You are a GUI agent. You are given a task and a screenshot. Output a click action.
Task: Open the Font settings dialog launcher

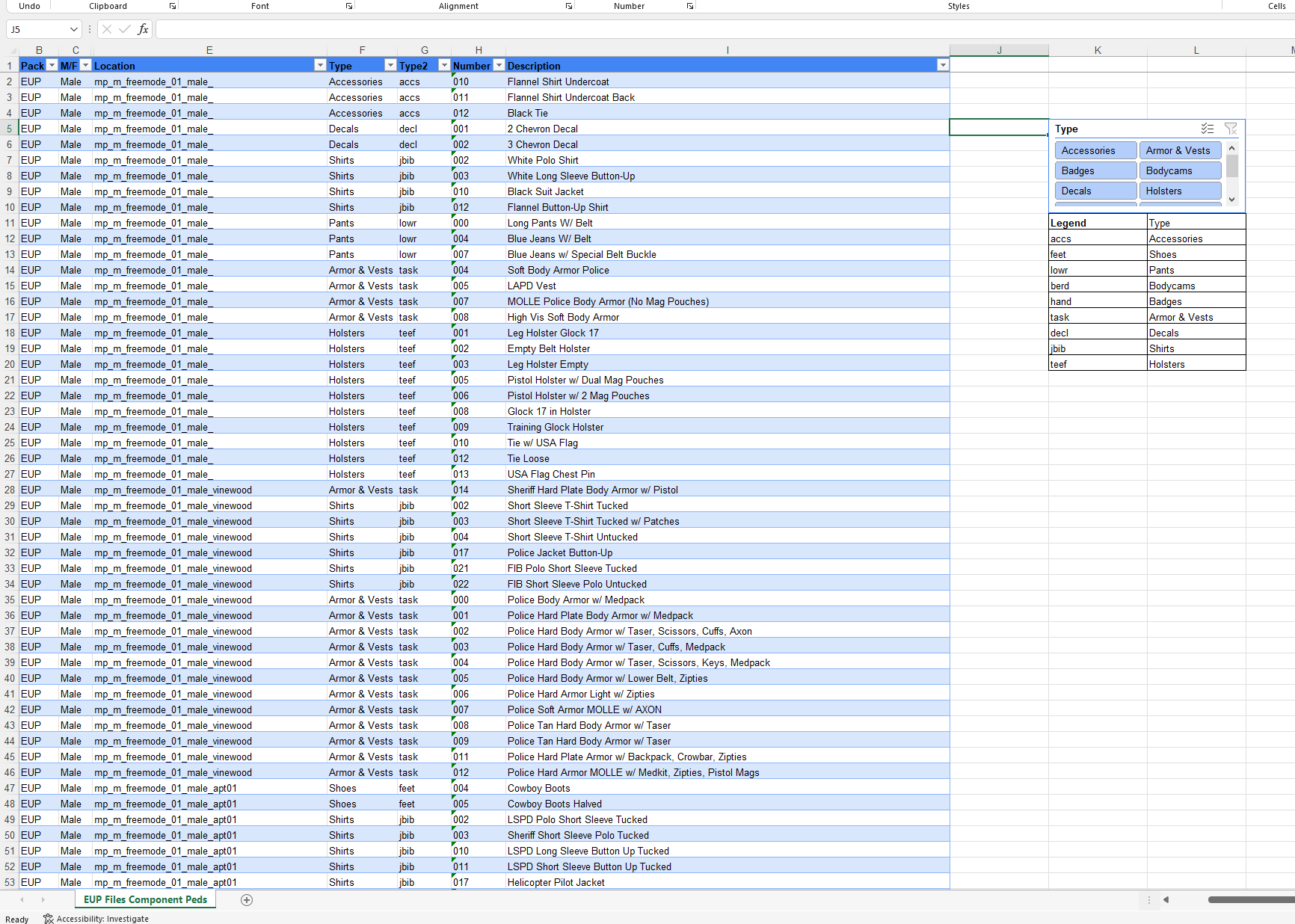[x=348, y=6]
